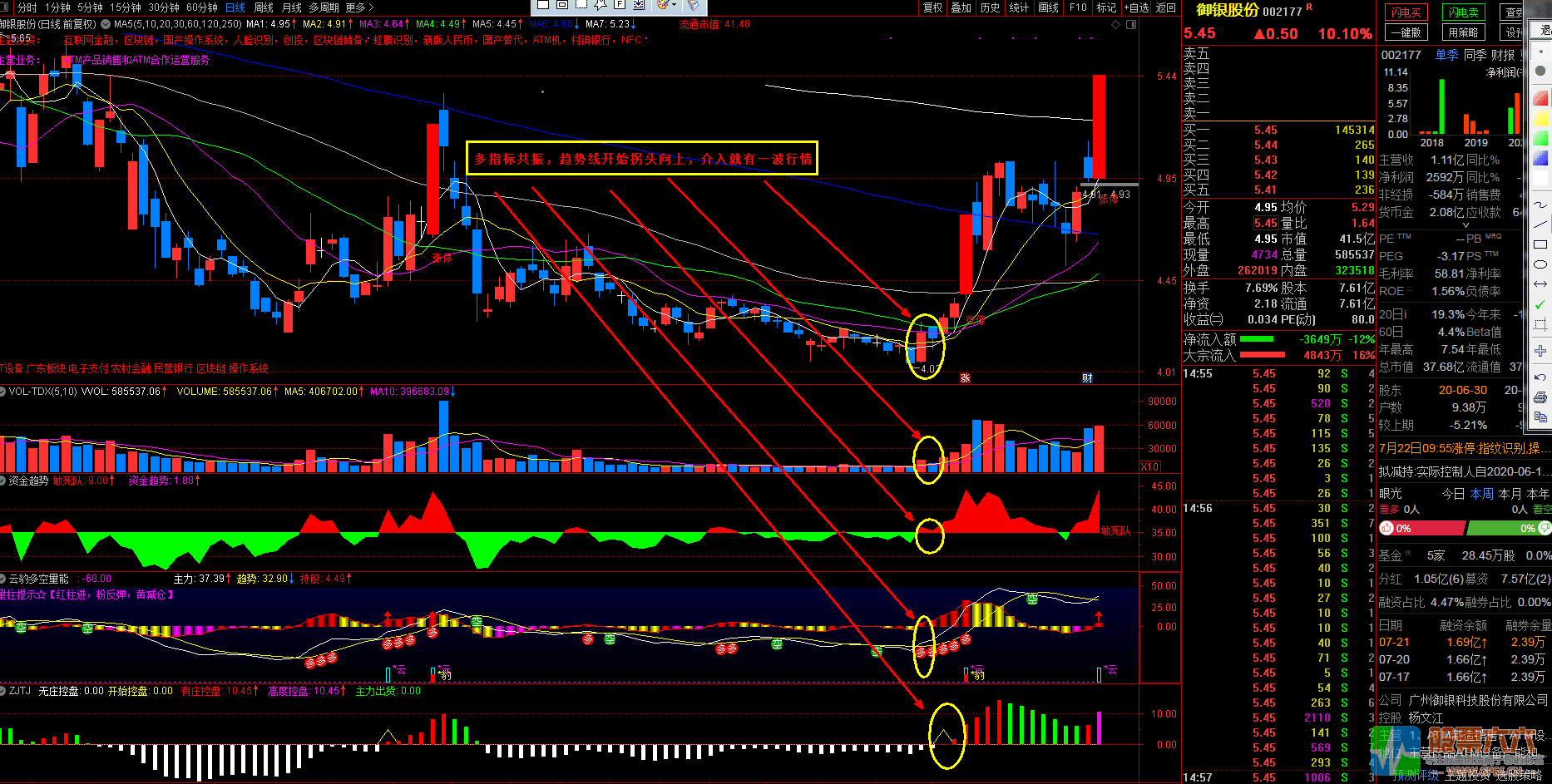Select 同季 same-quarter tab

(1475, 55)
